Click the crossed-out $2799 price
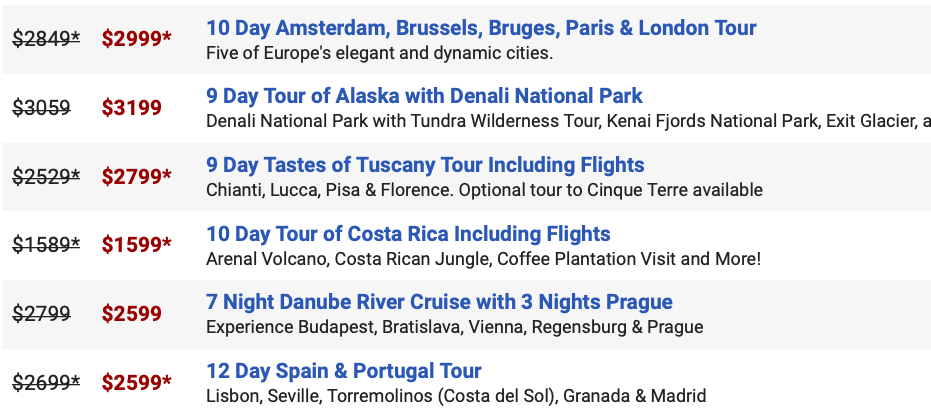 tap(42, 313)
